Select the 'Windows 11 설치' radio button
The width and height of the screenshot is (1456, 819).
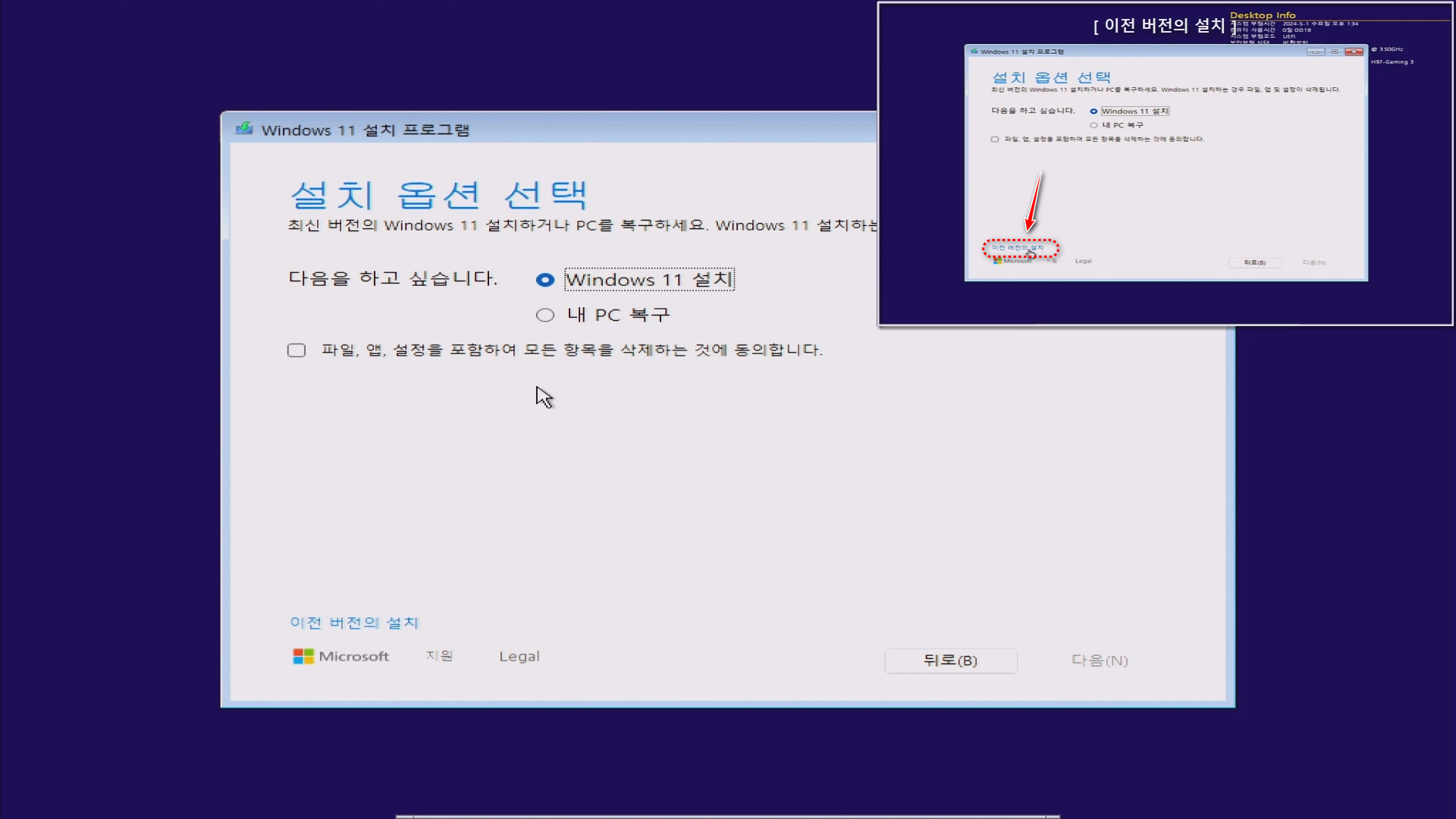pyautogui.click(x=545, y=280)
